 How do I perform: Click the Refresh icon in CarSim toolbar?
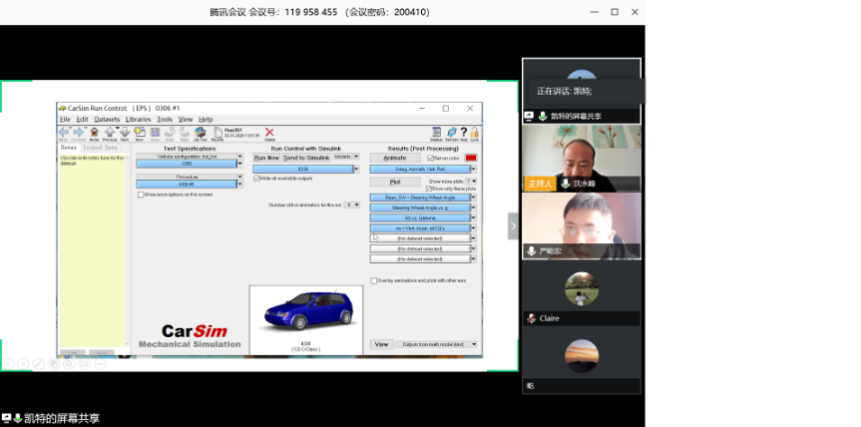[450, 132]
